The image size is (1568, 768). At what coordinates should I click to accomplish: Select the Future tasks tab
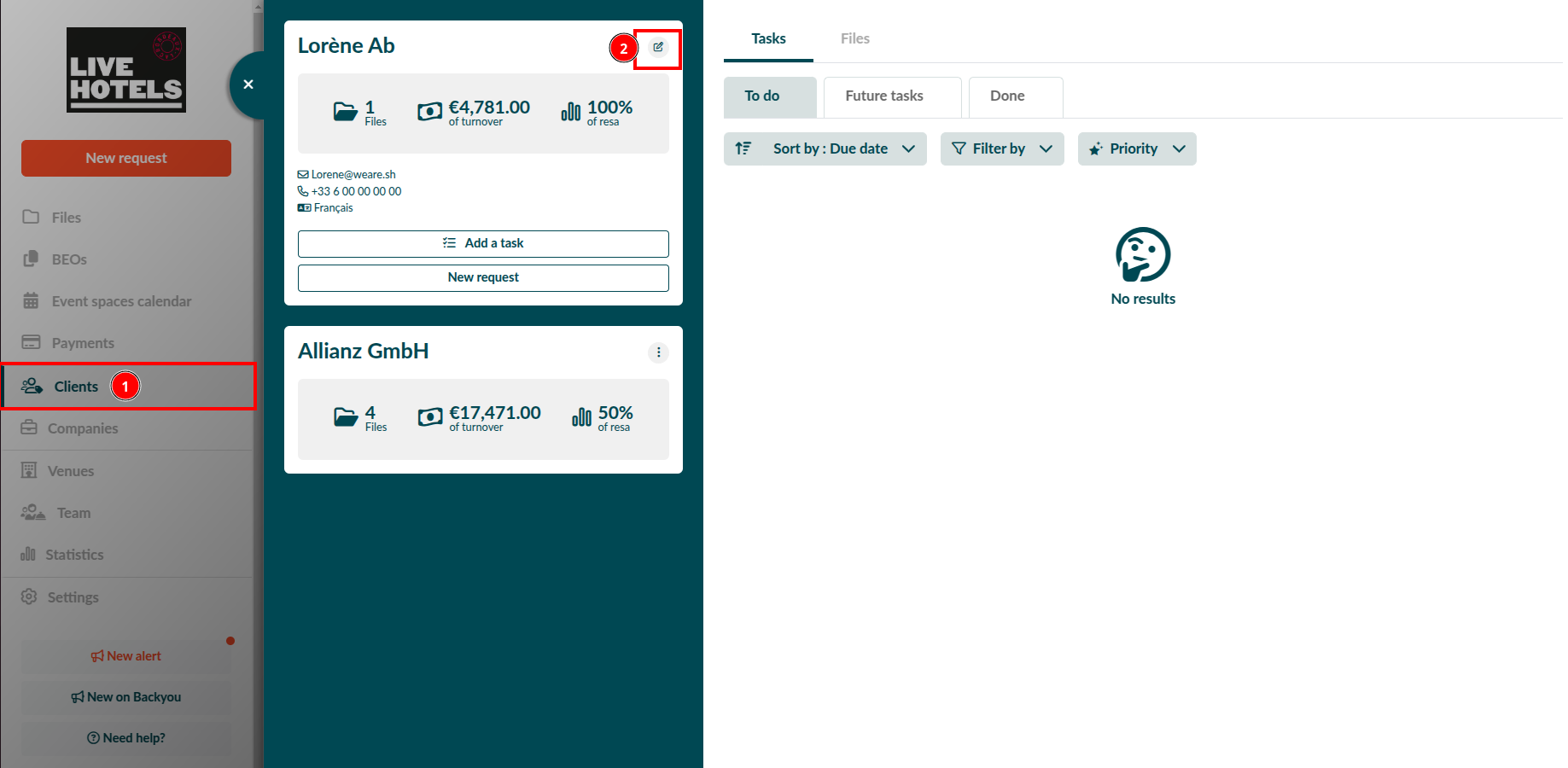(x=883, y=96)
